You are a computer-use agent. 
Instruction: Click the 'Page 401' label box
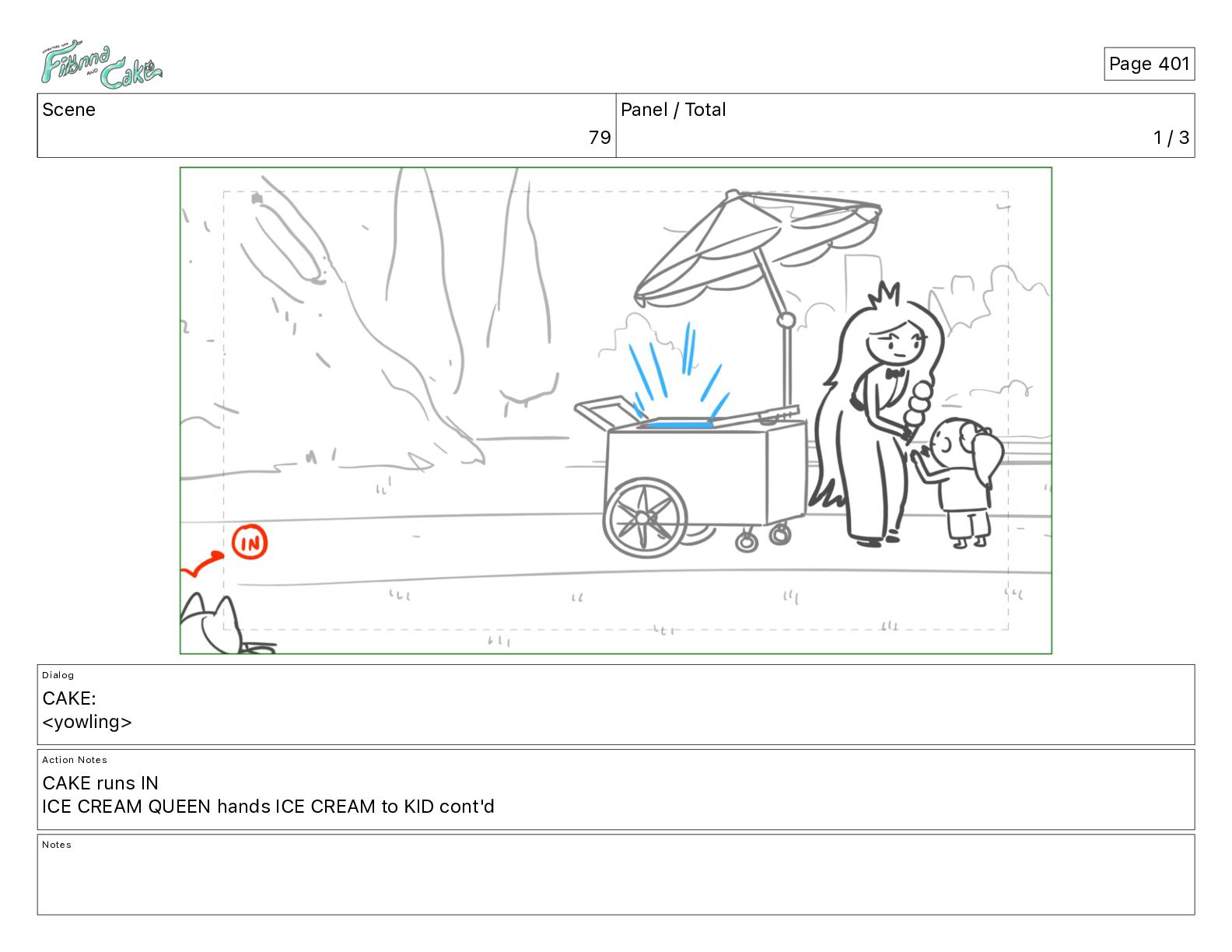click(1149, 64)
